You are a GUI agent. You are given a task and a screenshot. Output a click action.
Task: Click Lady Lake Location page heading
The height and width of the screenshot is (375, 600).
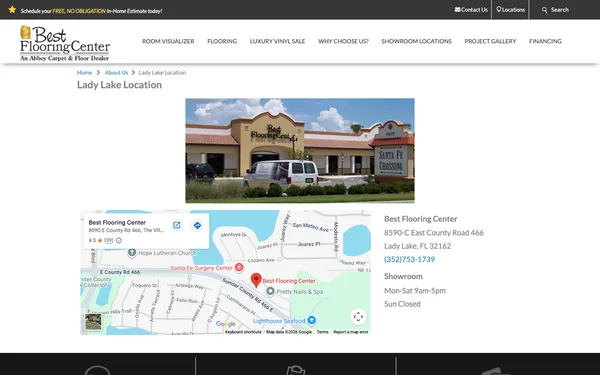[x=119, y=85]
